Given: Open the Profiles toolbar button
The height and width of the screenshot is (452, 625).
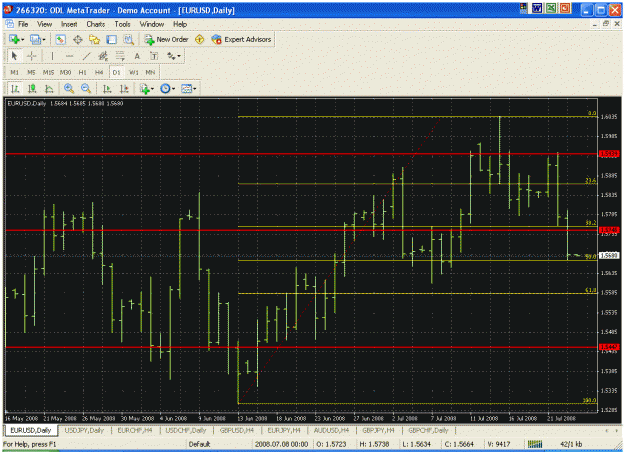Looking at the screenshot, I should [35, 39].
